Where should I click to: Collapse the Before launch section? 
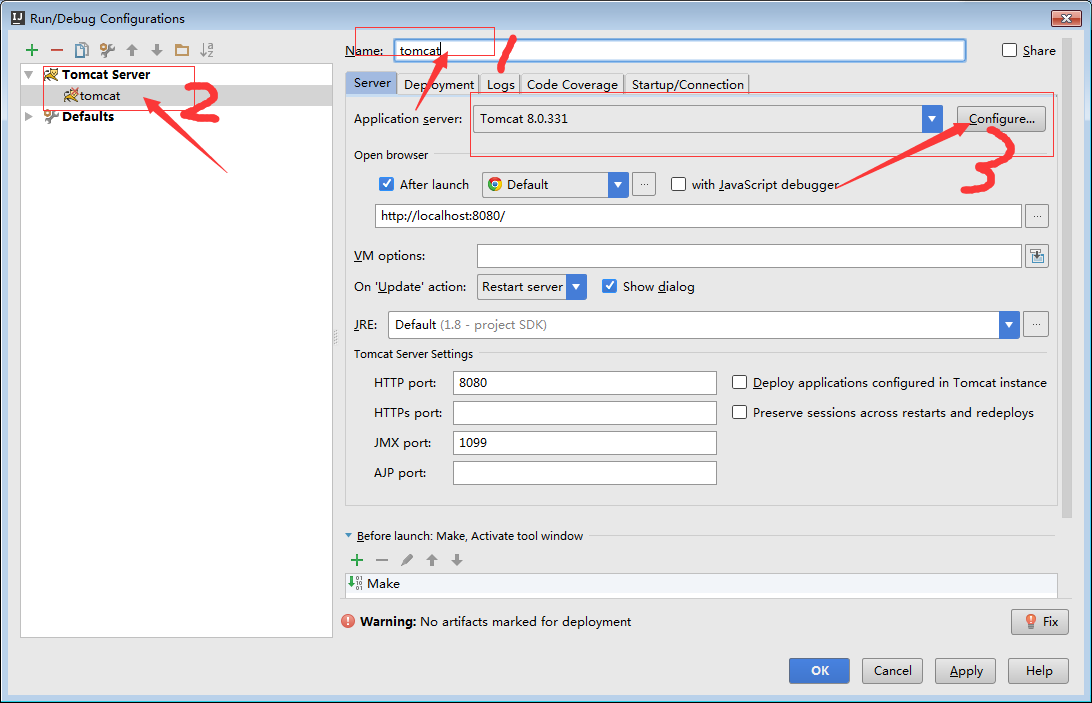pyautogui.click(x=348, y=536)
